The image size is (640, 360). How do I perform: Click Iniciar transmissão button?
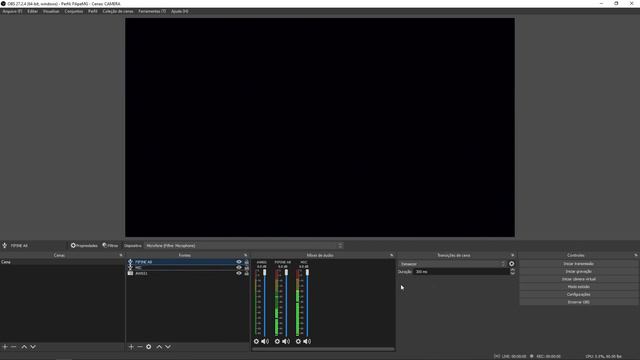coord(578,264)
